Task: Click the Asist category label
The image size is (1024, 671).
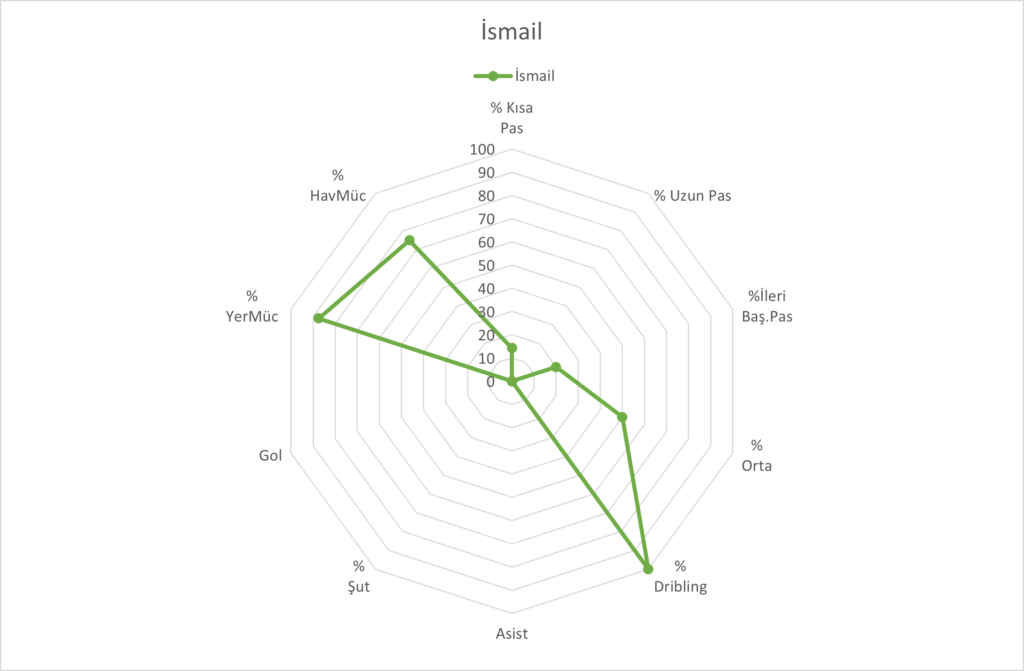Action: [511, 633]
